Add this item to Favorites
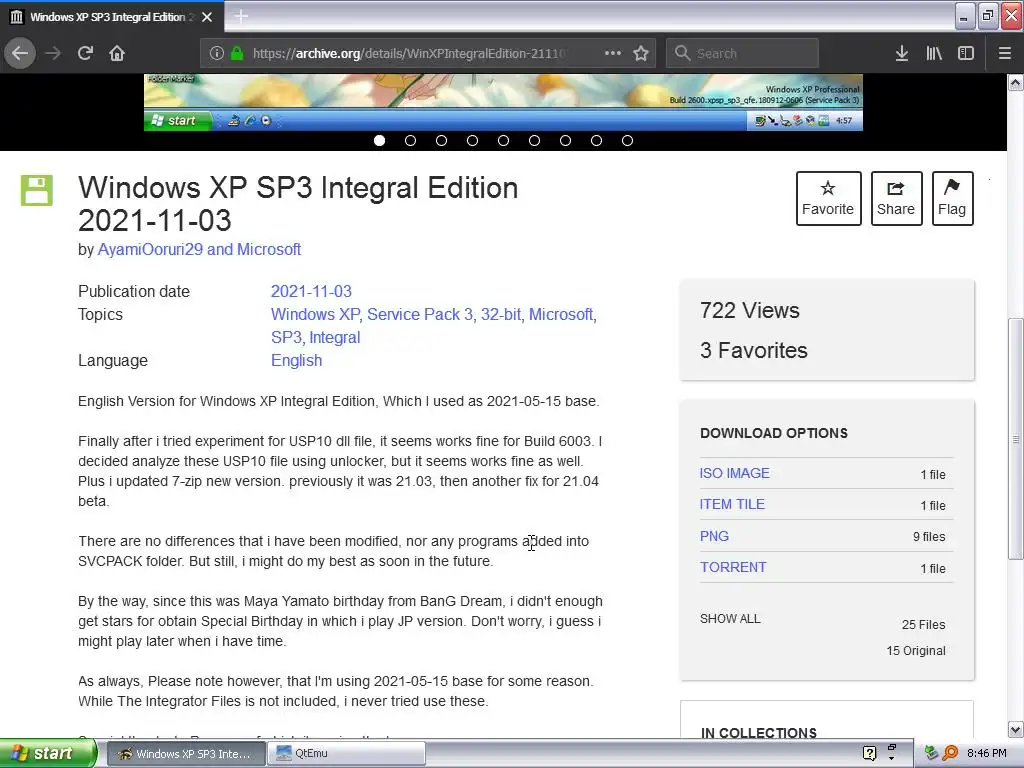Image resolution: width=1024 pixels, height=768 pixels. pos(828,199)
